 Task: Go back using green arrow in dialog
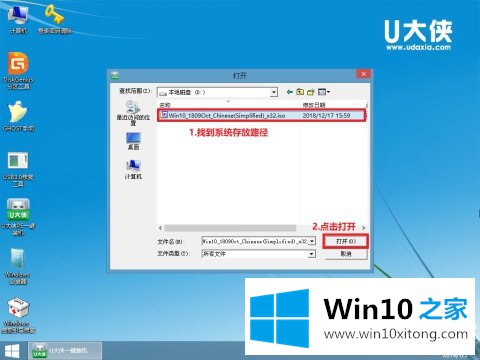290,92
